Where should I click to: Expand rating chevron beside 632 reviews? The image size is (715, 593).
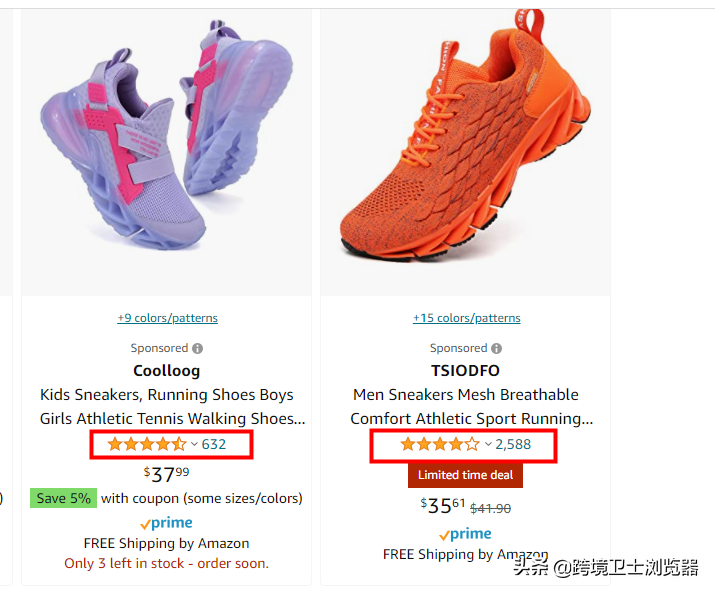click(x=194, y=444)
